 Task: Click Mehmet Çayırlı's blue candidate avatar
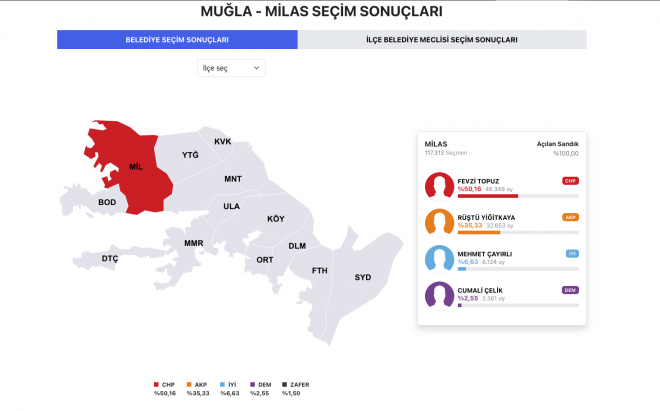(x=439, y=258)
